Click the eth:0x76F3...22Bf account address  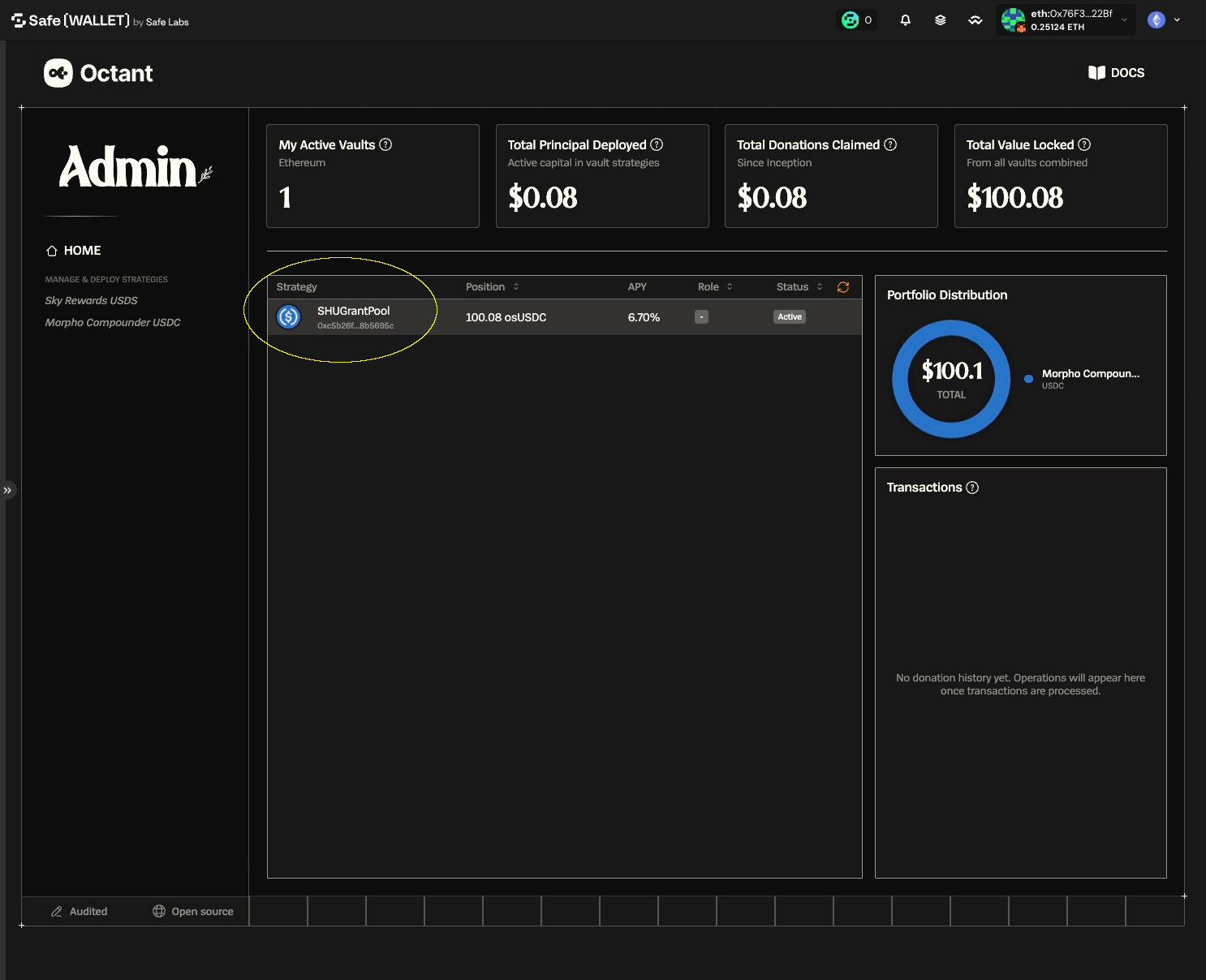[x=1071, y=14]
